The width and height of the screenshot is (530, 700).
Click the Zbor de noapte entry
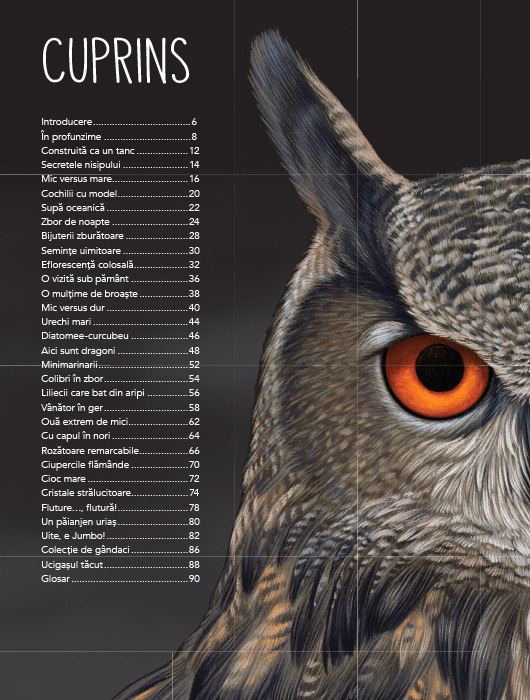[x=120, y=222]
